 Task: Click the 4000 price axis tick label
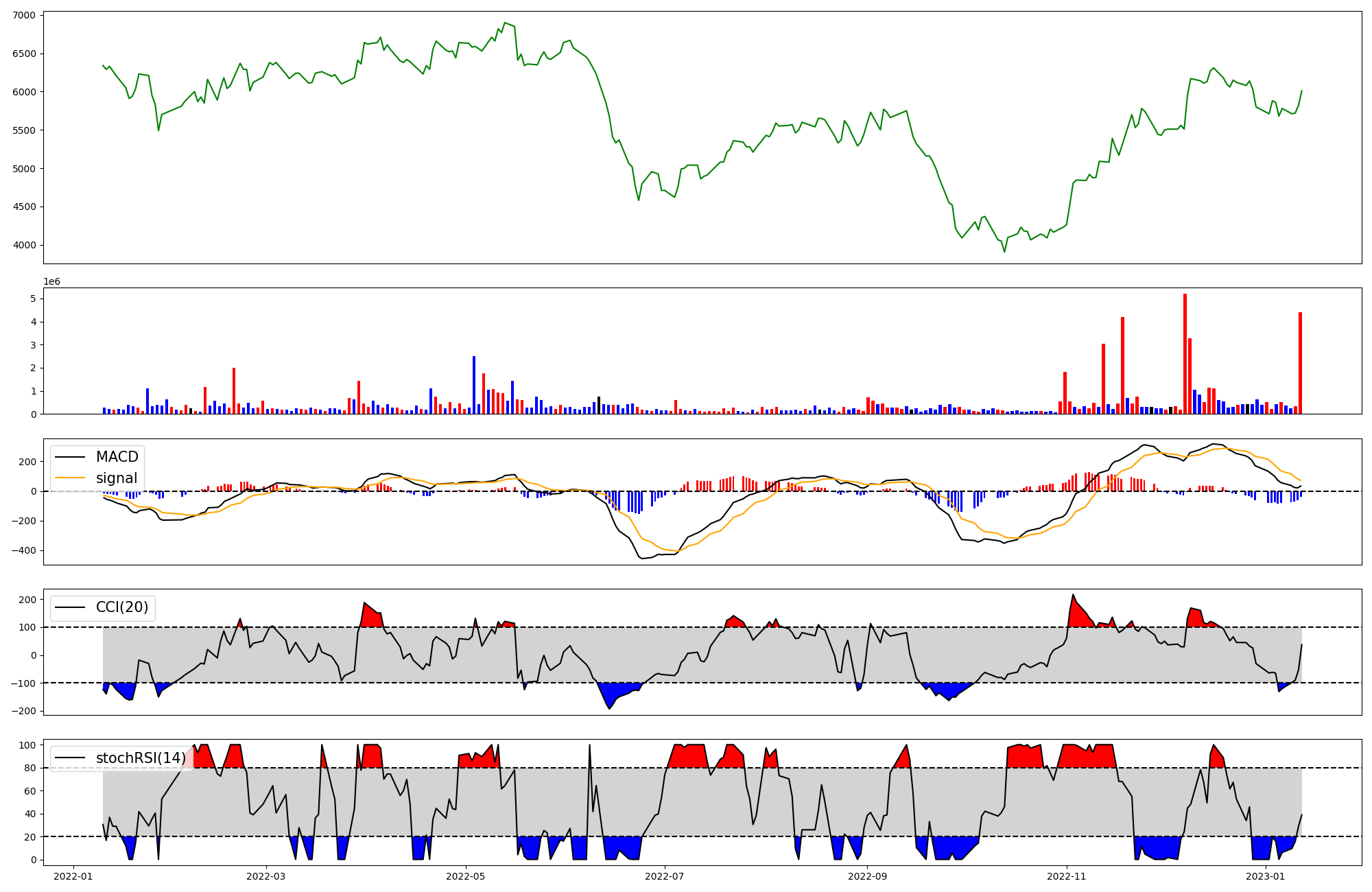click(25, 245)
